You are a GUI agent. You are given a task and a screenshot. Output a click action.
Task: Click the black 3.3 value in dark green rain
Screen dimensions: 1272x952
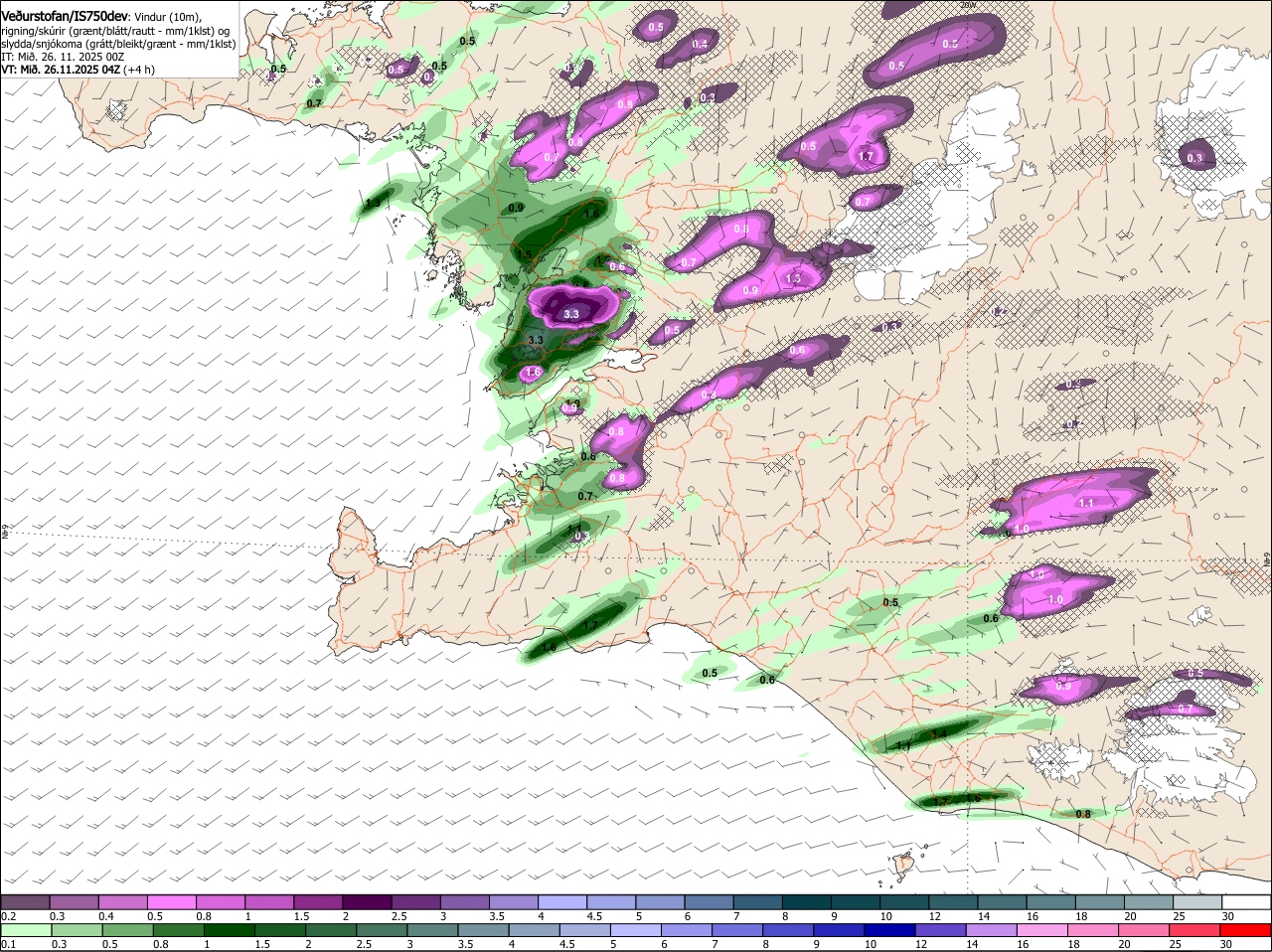click(x=536, y=341)
